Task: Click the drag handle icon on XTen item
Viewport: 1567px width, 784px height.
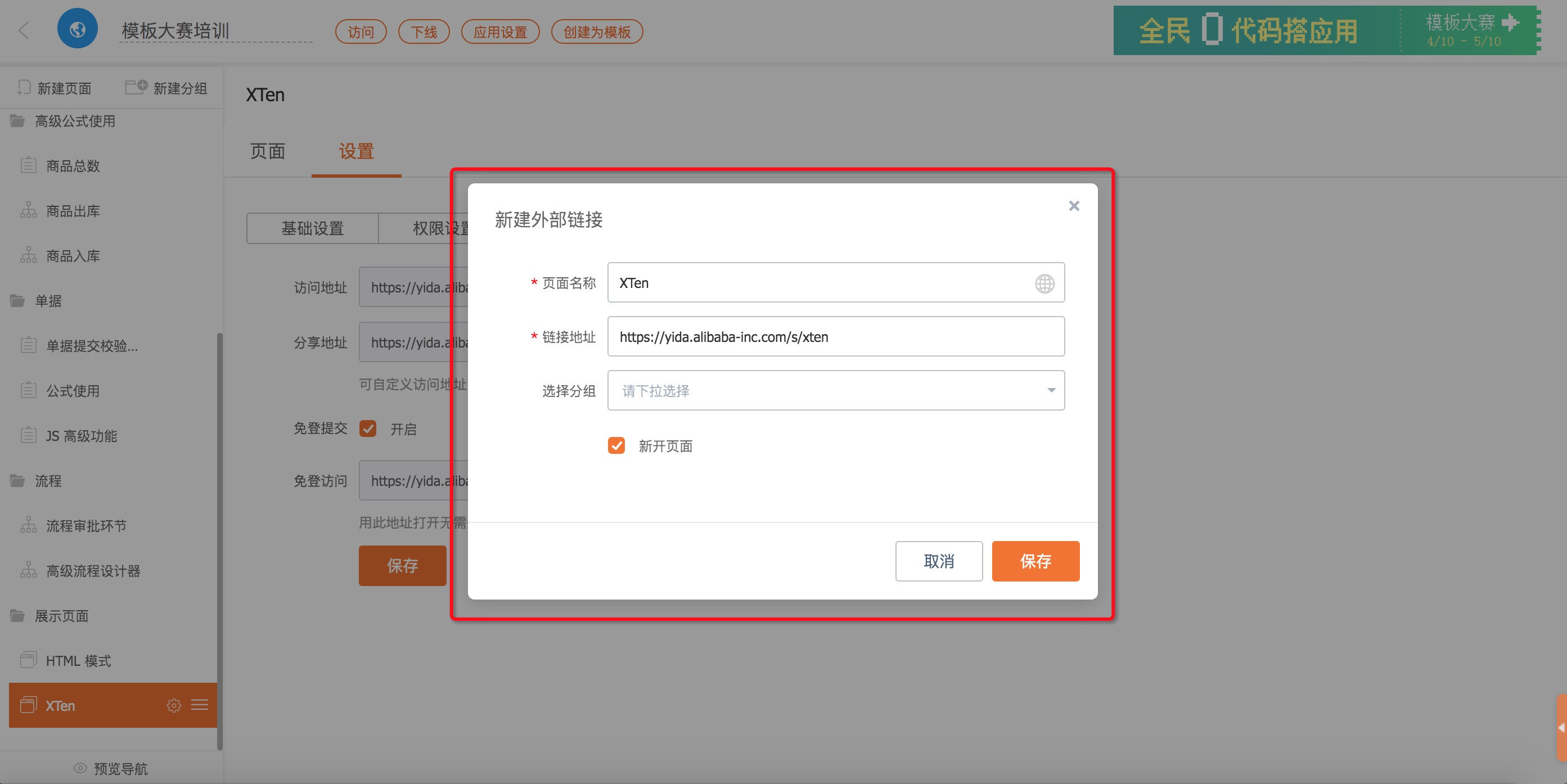Action: click(200, 705)
